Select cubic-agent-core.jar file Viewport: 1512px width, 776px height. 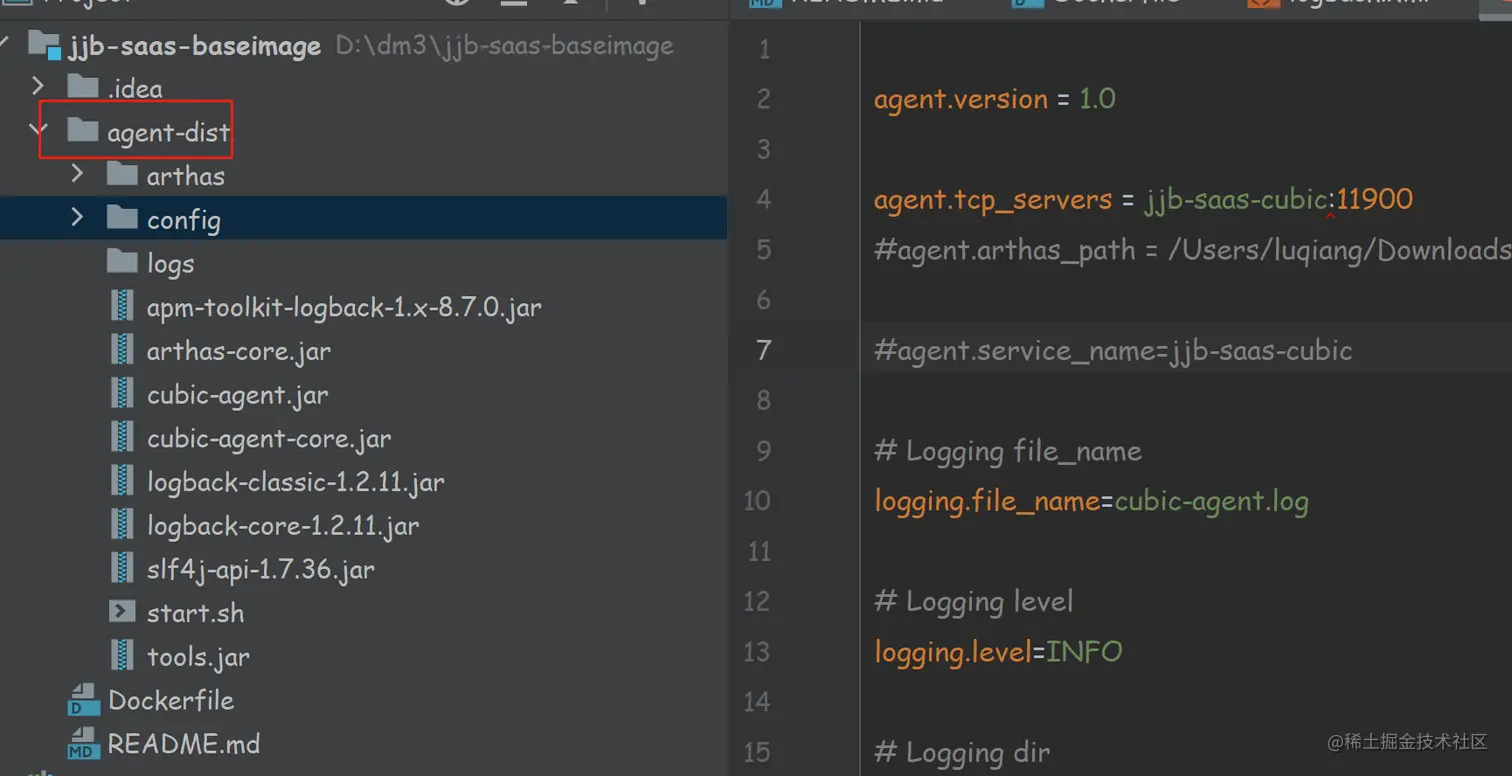(x=268, y=439)
